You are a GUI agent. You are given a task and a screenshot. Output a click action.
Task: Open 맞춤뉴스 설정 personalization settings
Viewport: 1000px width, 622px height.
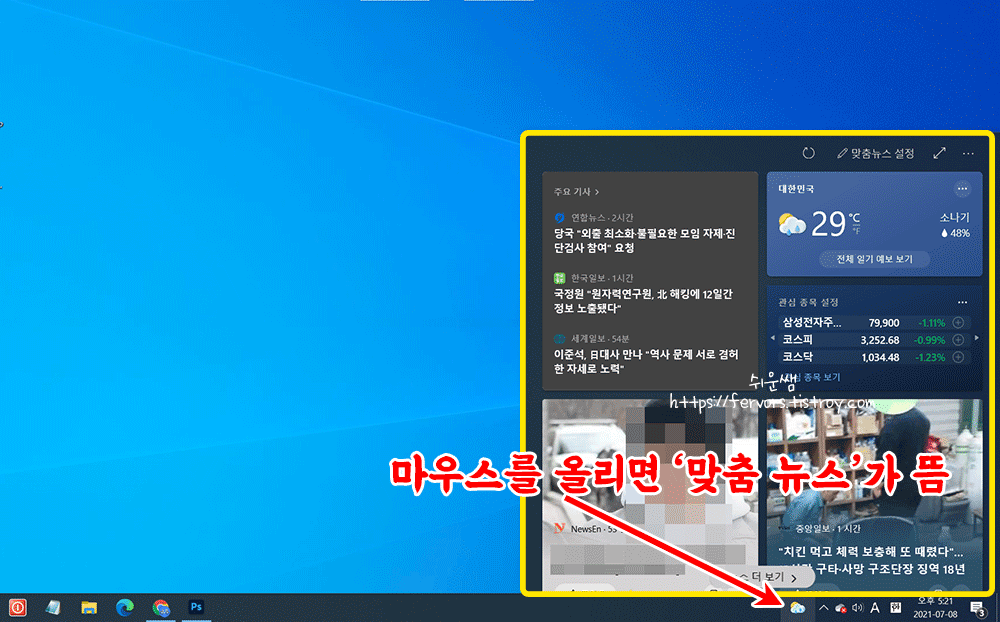click(x=876, y=154)
